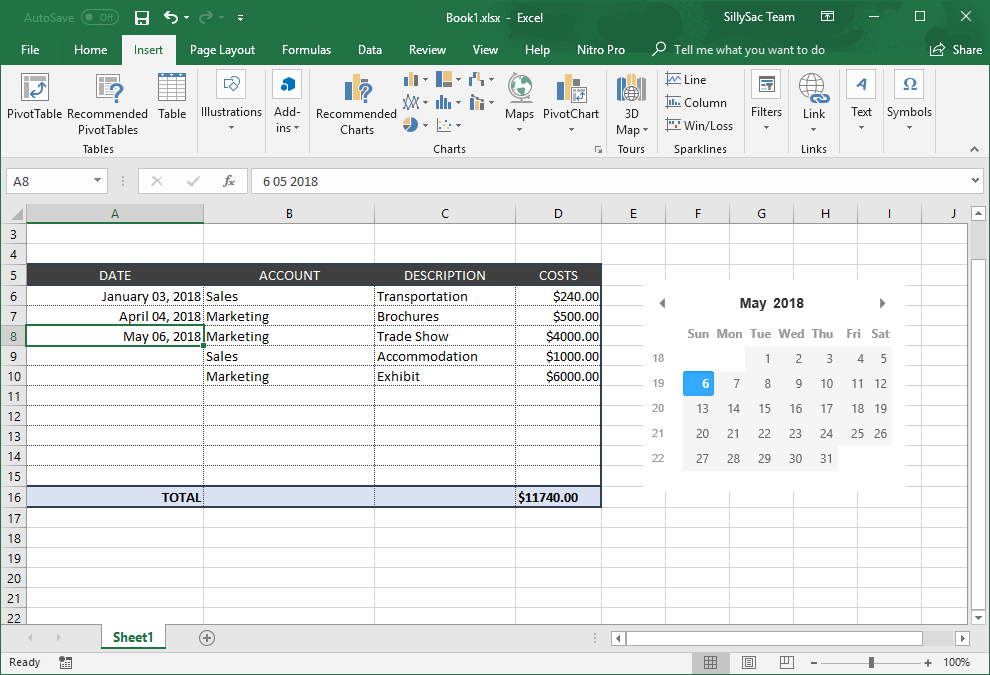Screen dimensions: 990x675
Task: Select day 15 in the May calendar
Action: click(764, 408)
